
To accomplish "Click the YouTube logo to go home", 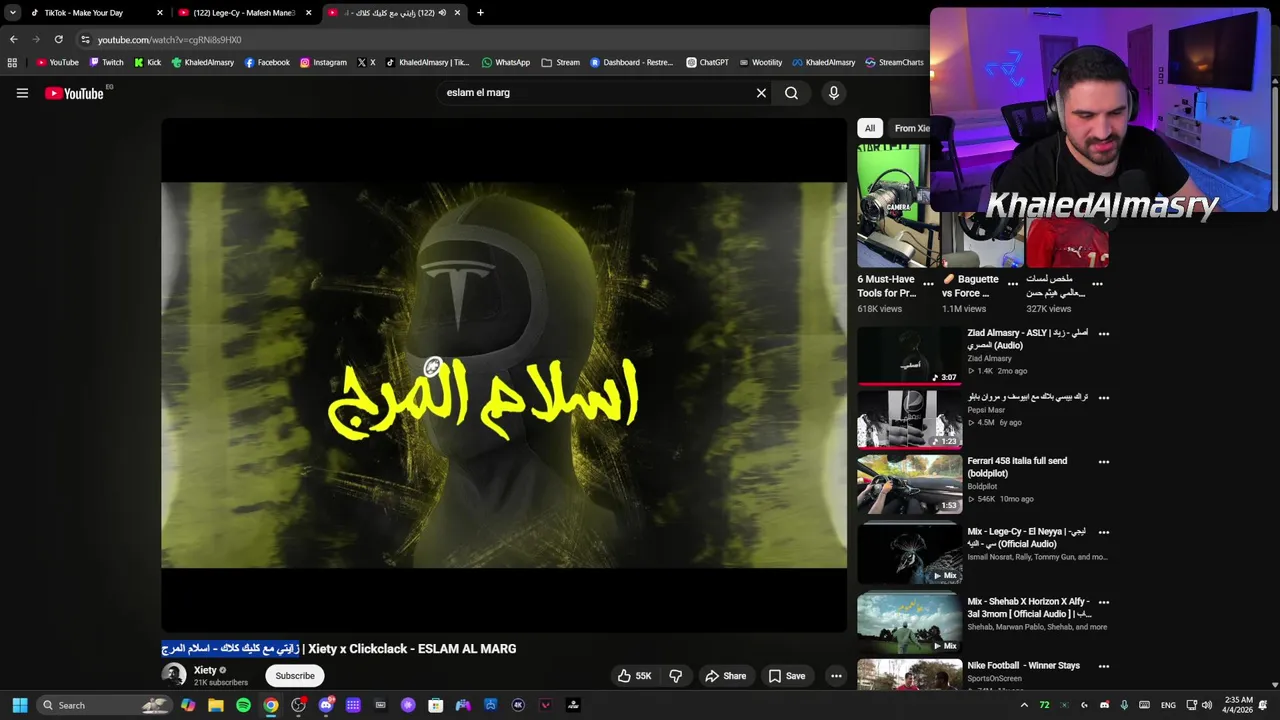I will pos(74,93).
